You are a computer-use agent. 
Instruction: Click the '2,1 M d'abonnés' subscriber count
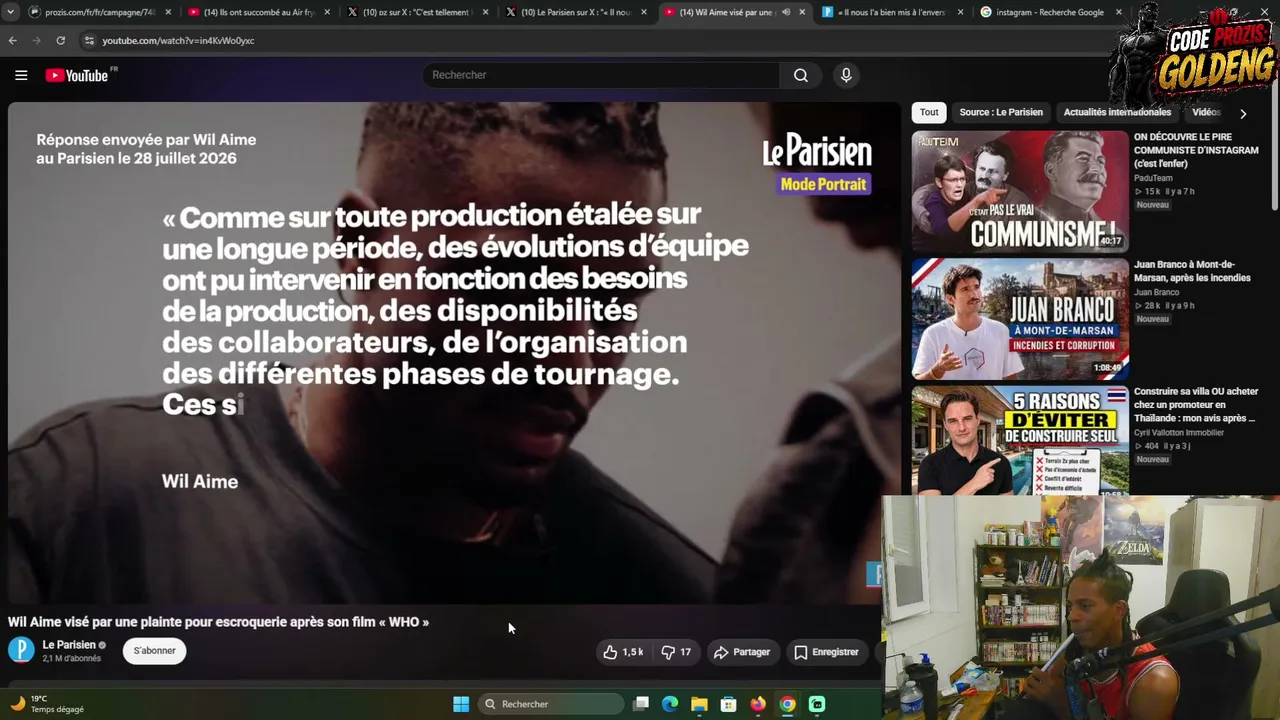pyautogui.click(x=71, y=659)
